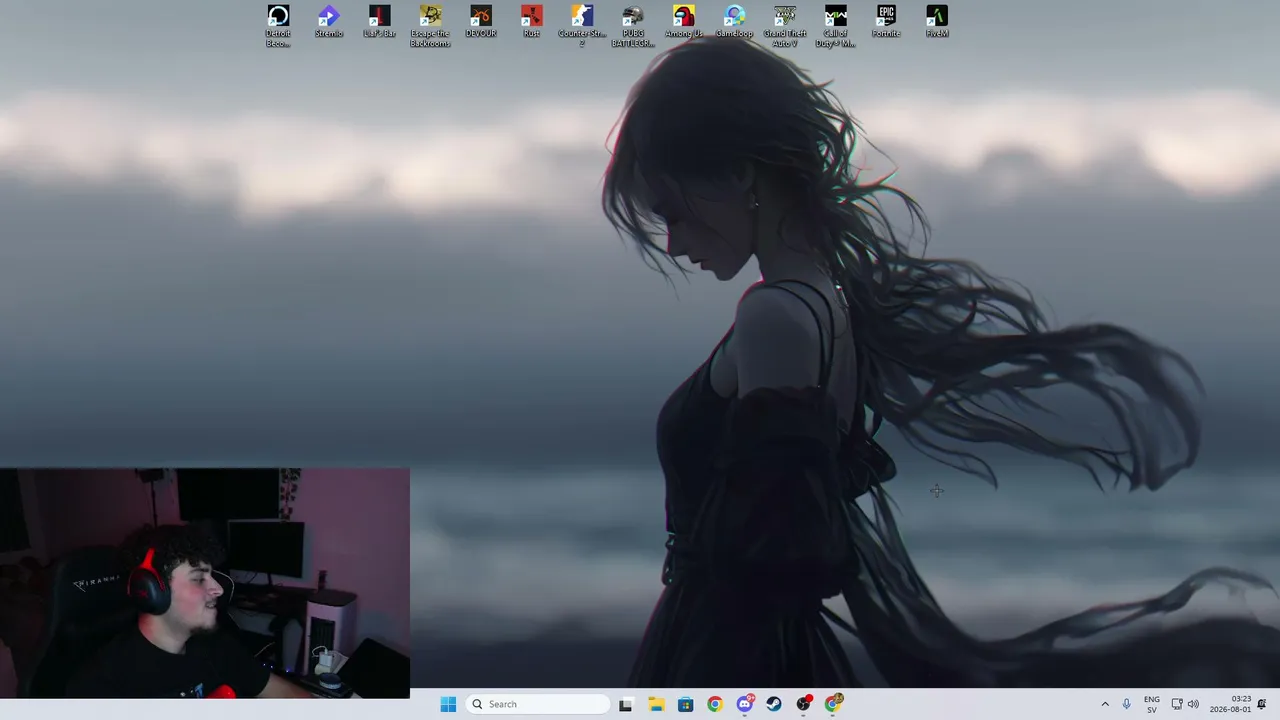Select the PUBG BATTLEGROUNDS desktop icon

pos(633,26)
